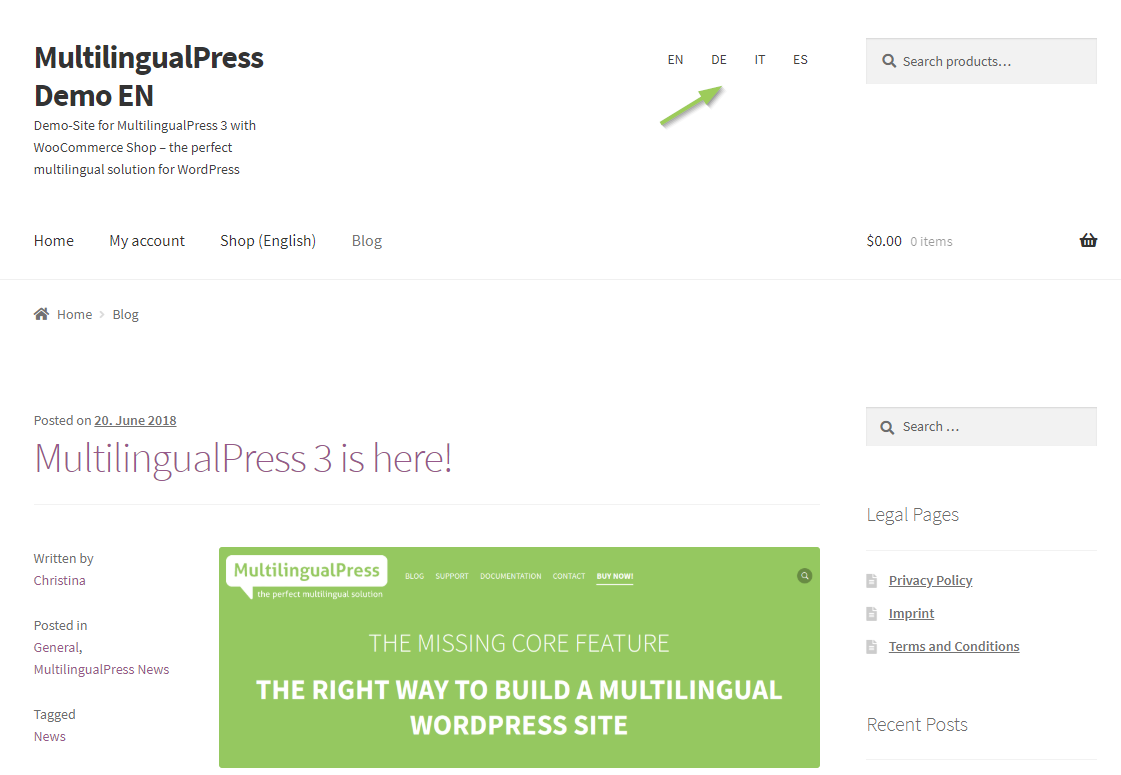Switch language to ES
This screenshot has width=1121, height=775.
point(800,60)
